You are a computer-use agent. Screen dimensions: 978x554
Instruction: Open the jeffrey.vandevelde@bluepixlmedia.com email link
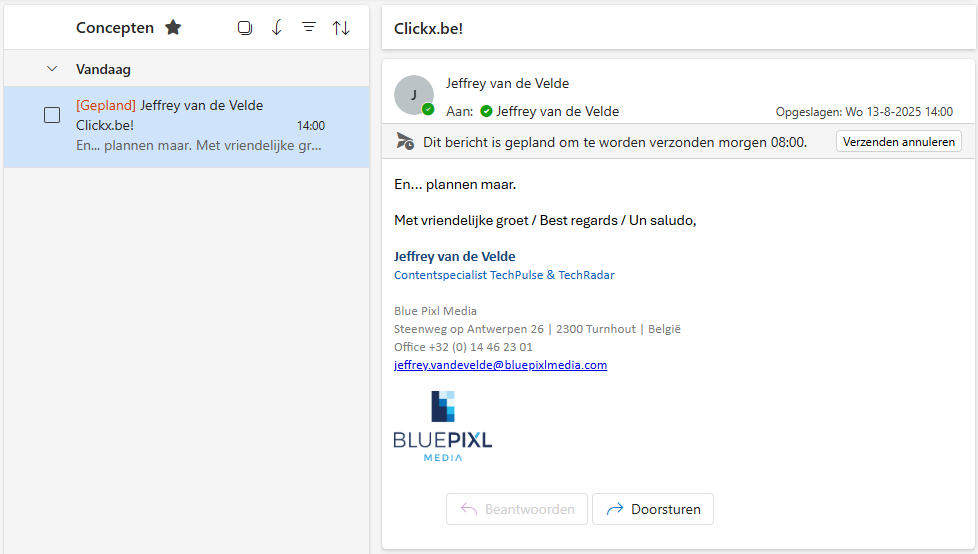(x=500, y=365)
